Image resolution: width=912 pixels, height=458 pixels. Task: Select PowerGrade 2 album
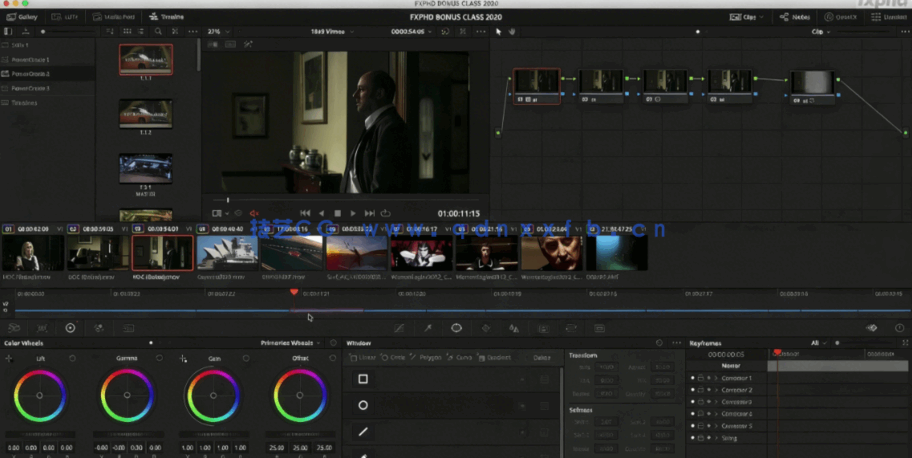[30, 74]
